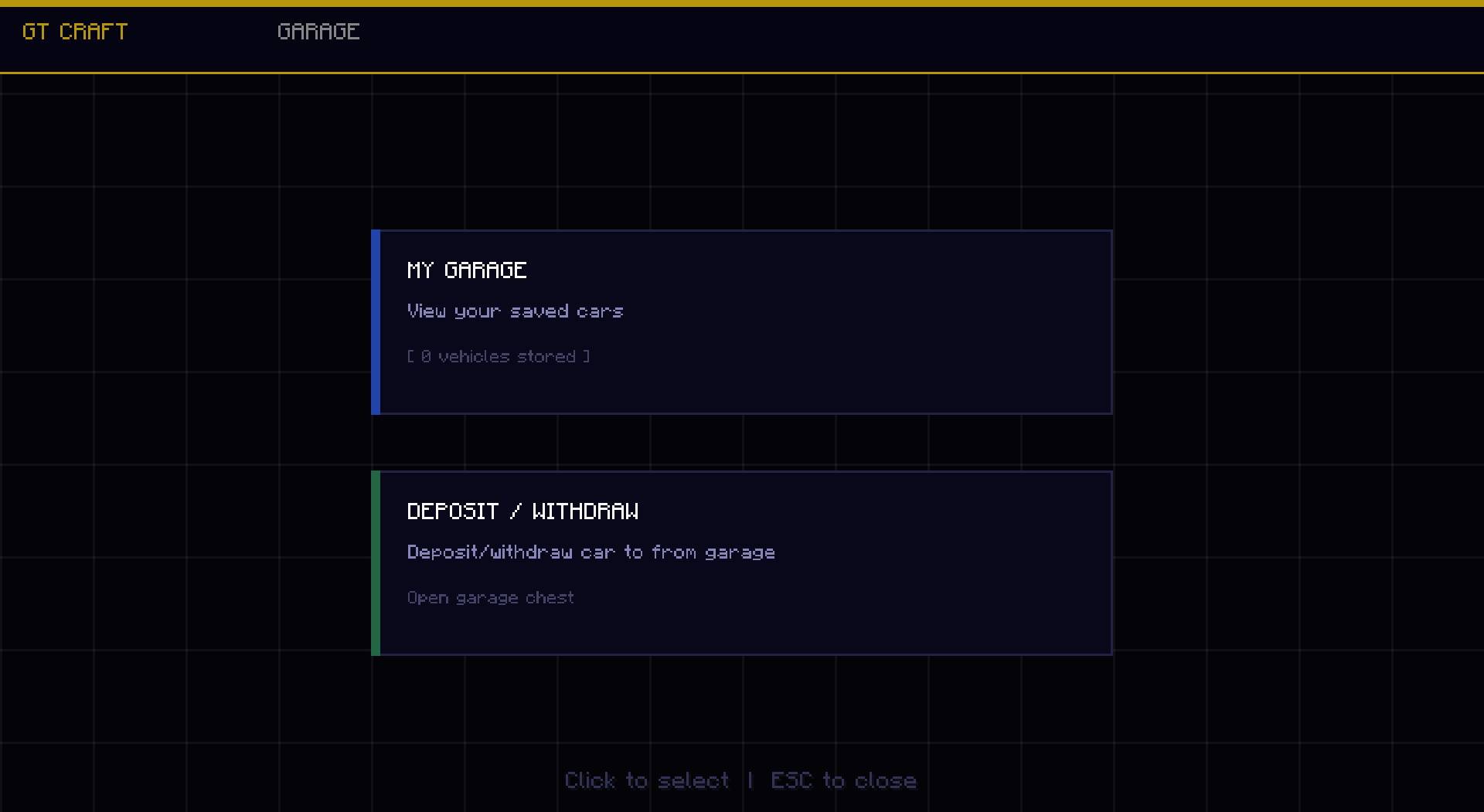Viewport: 1484px width, 812px height.
Task: Click '[ 0 vehicles stored ]' text
Action: (499, 356)
